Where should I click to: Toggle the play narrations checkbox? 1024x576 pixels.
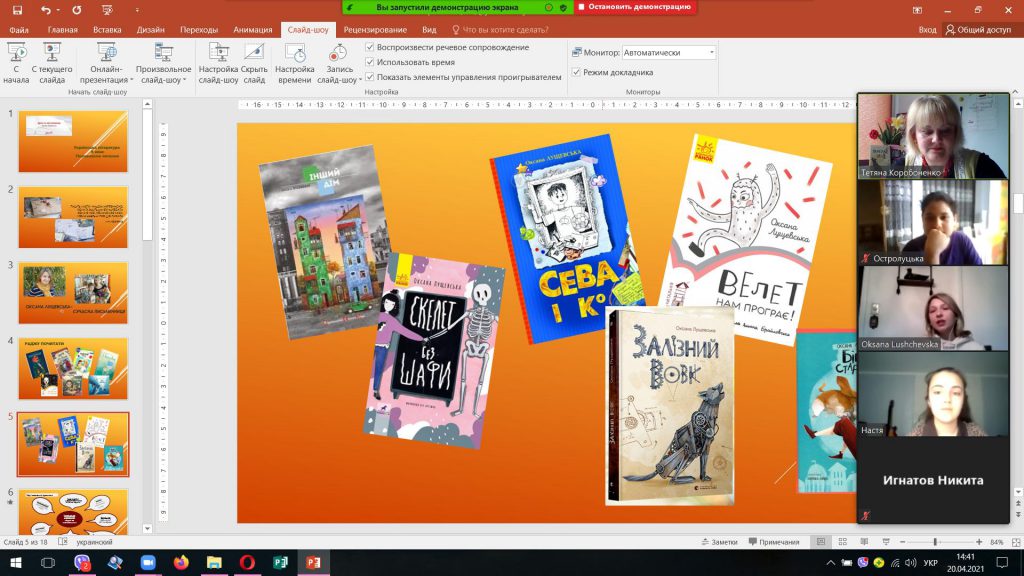tap(371, 47)
